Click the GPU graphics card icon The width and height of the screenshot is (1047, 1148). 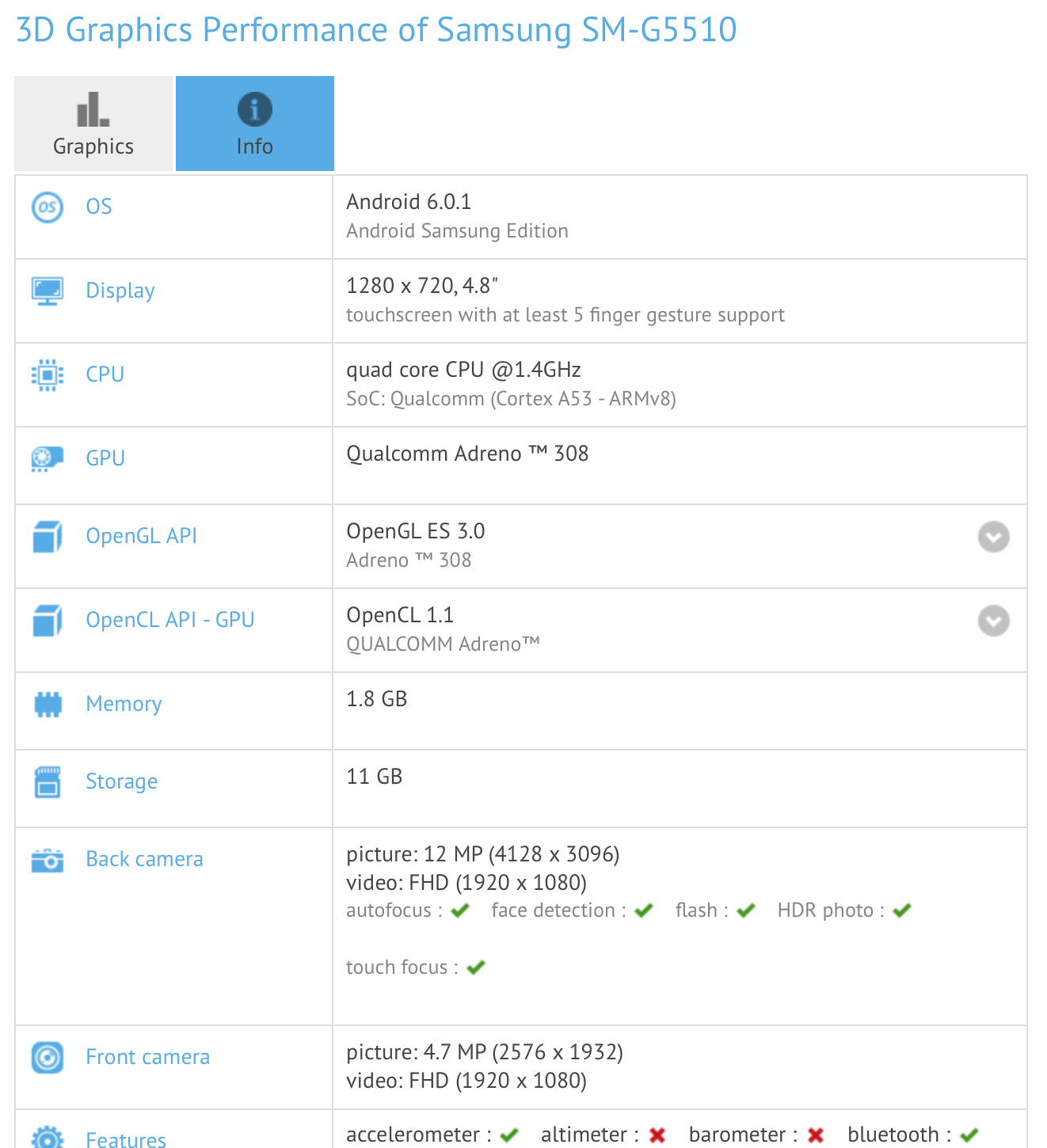coord(48,458)
